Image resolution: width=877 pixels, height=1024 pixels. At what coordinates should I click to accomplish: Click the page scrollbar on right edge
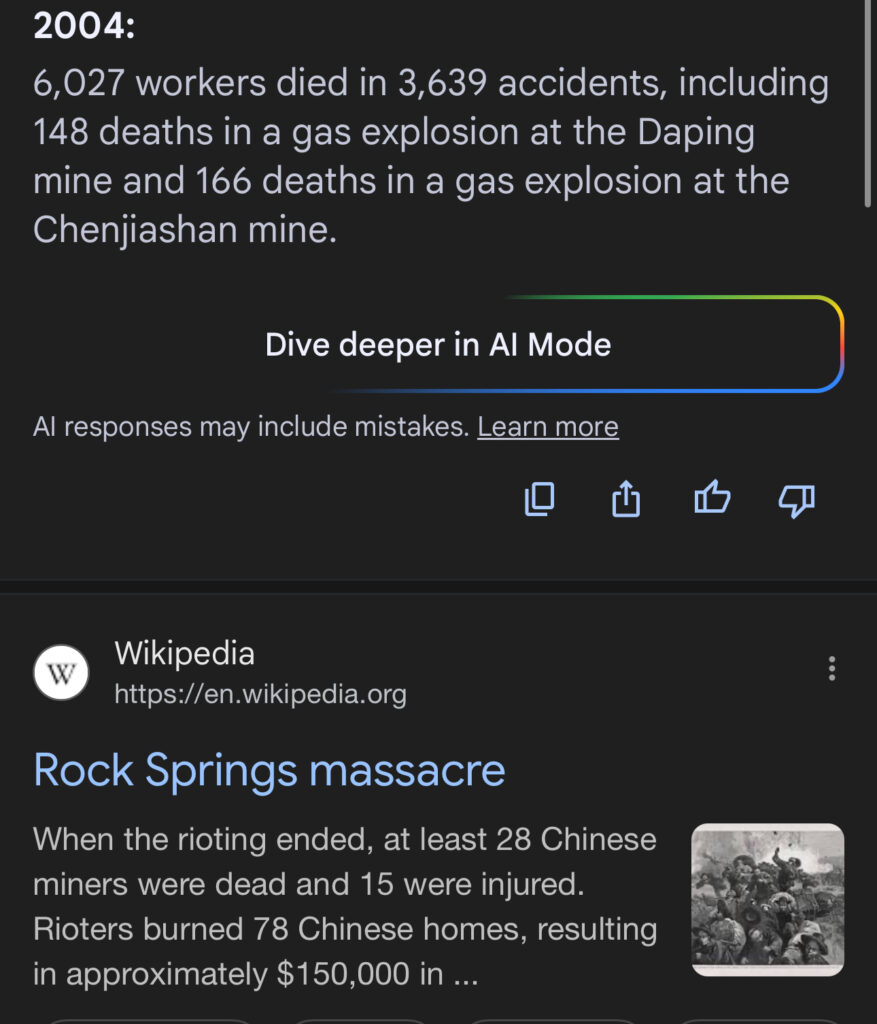pos(868,100)
